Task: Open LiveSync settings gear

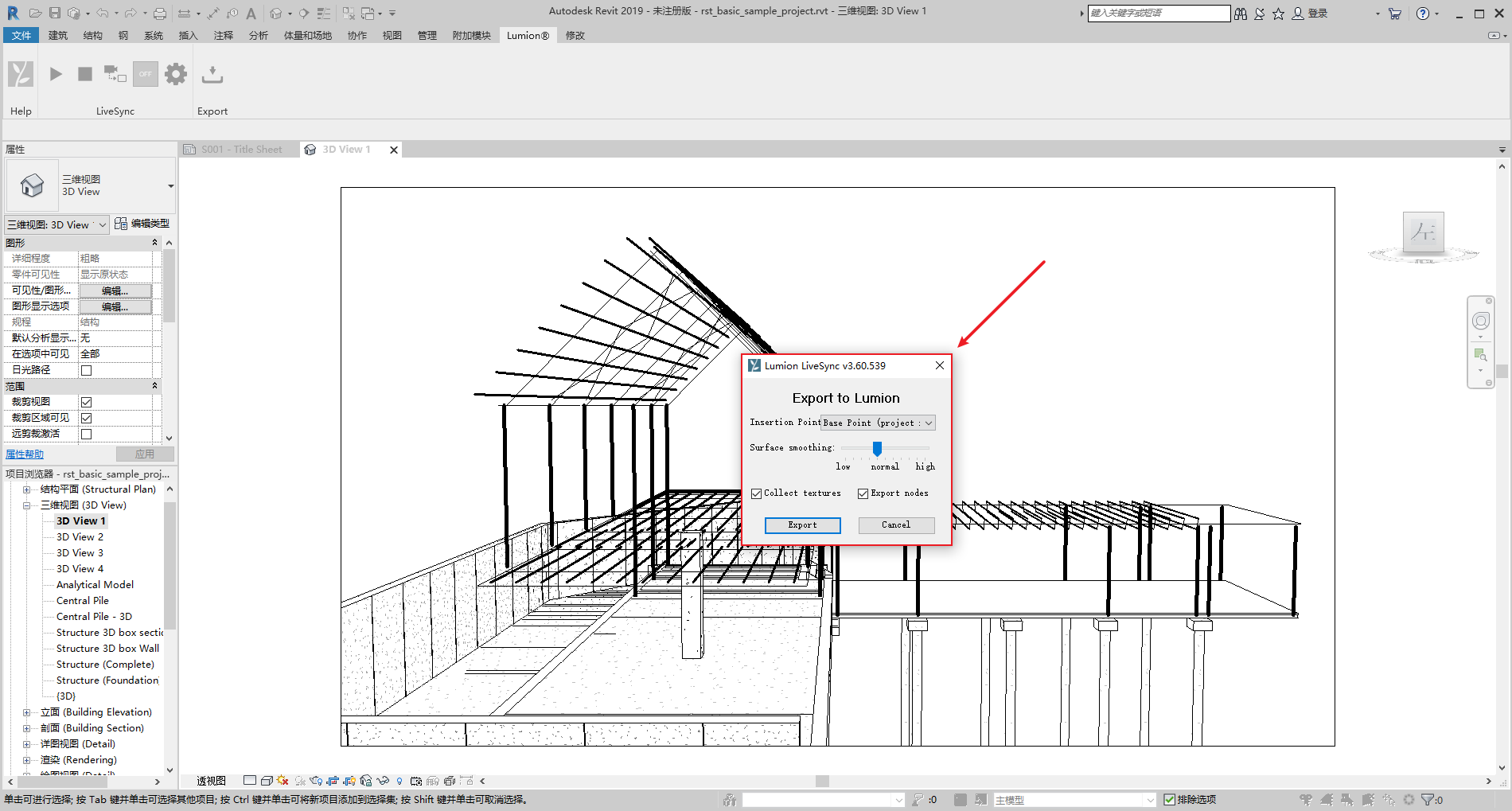Action: click(x=176, y=74)
